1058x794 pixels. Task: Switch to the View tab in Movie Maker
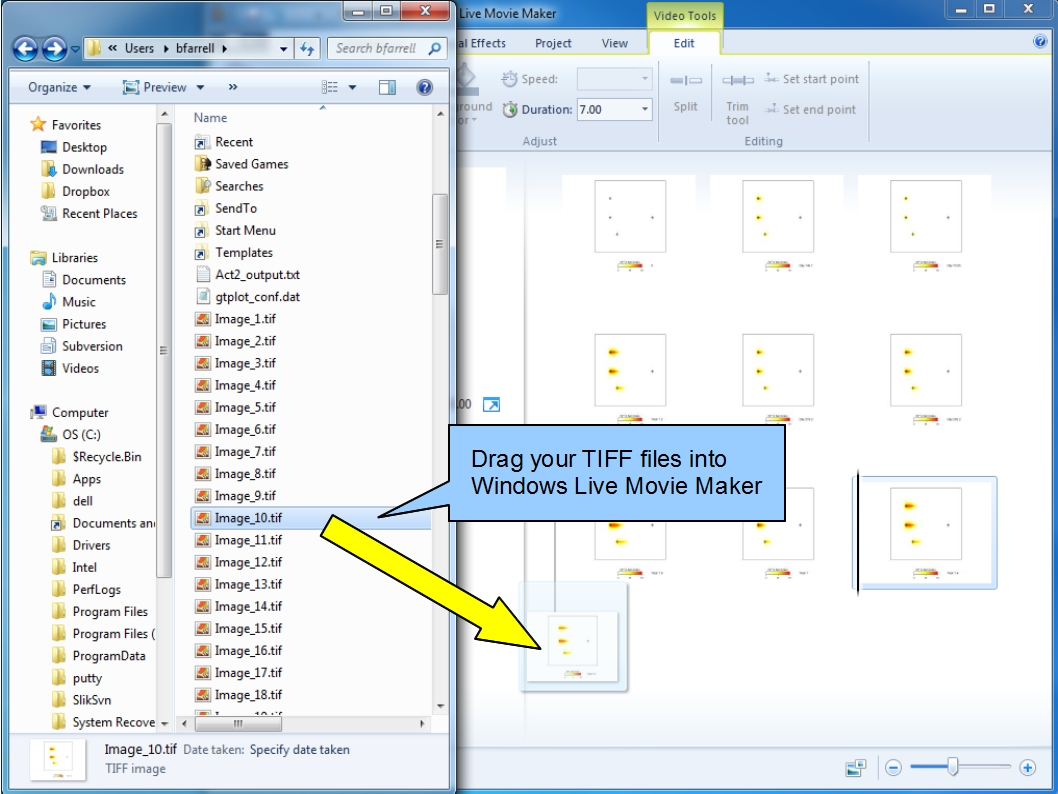click(x=615, y=43)
